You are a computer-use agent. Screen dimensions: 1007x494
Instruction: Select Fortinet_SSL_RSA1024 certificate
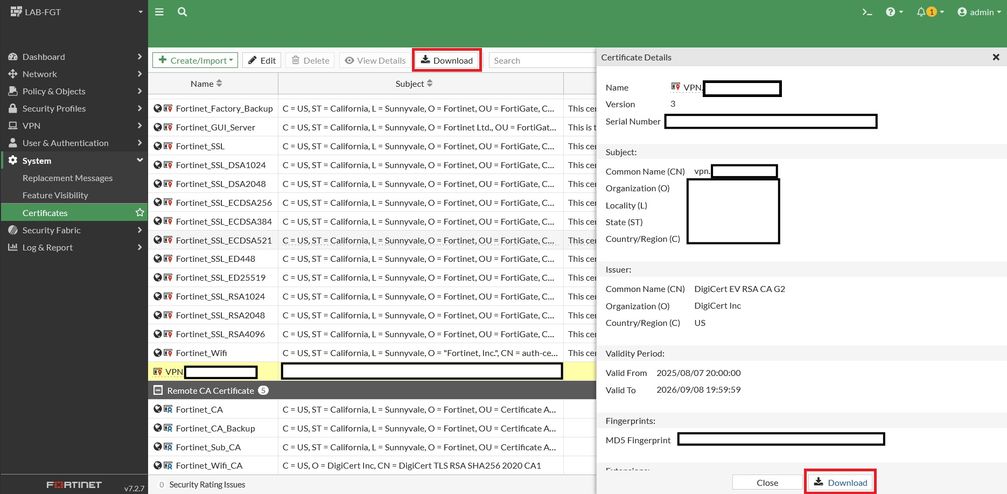click(x=372, y=297)
